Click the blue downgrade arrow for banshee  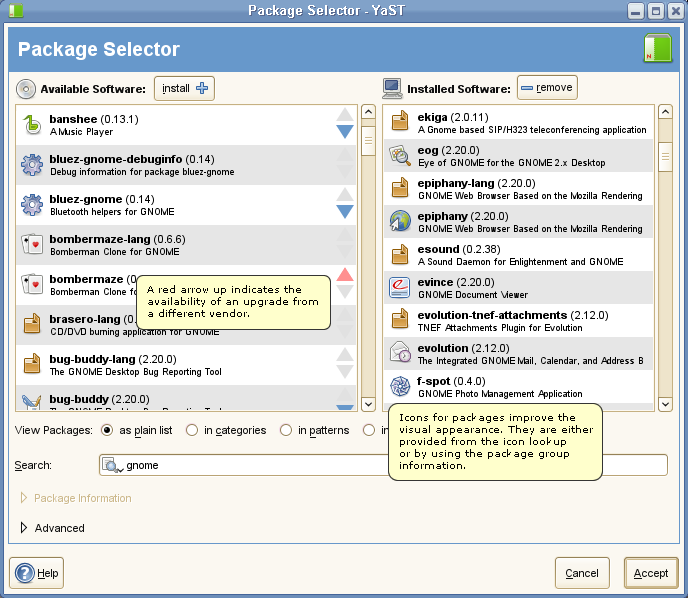[345, 131]
